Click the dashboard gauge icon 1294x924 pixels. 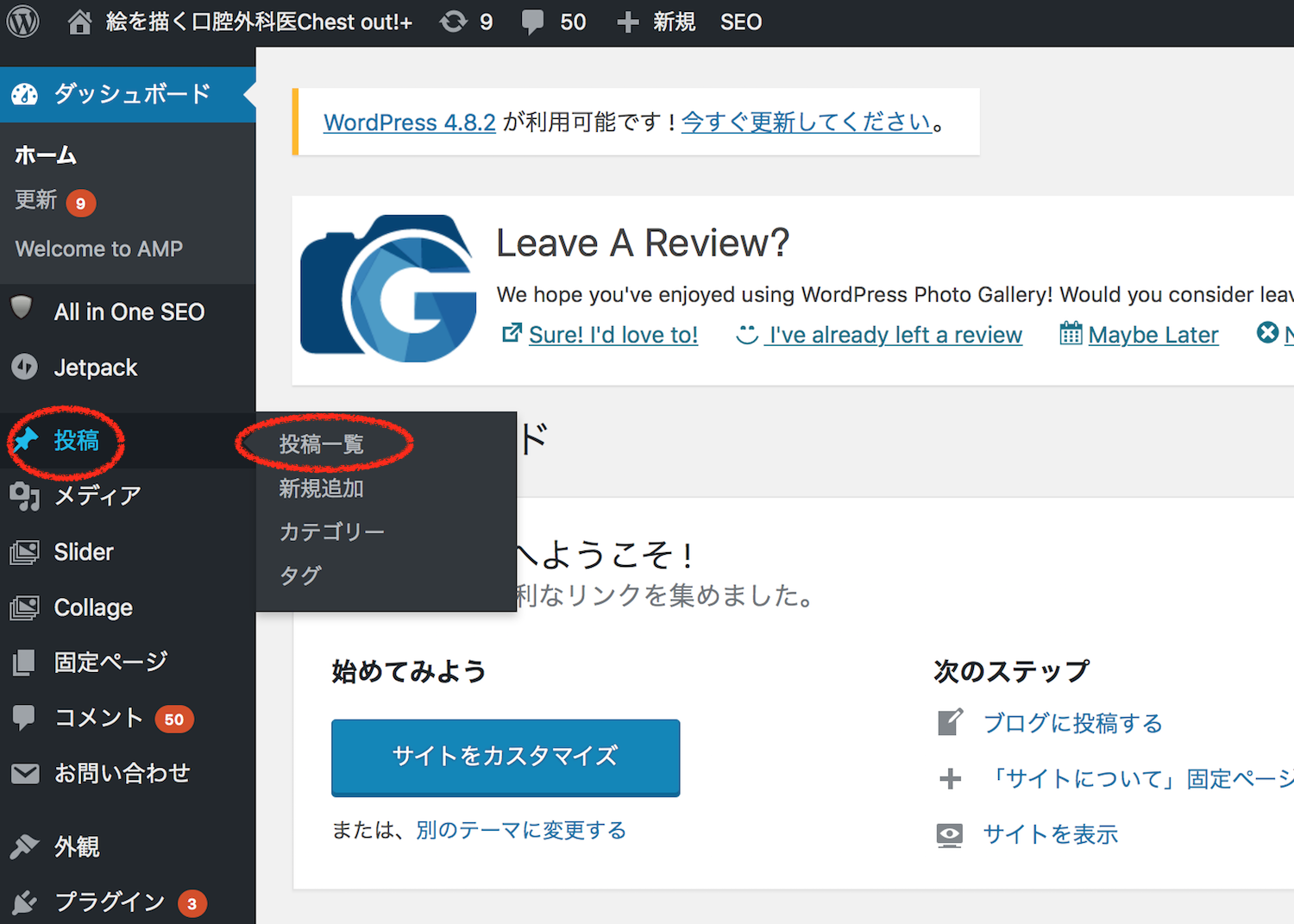pyautogui.click(x=25, y=94)
